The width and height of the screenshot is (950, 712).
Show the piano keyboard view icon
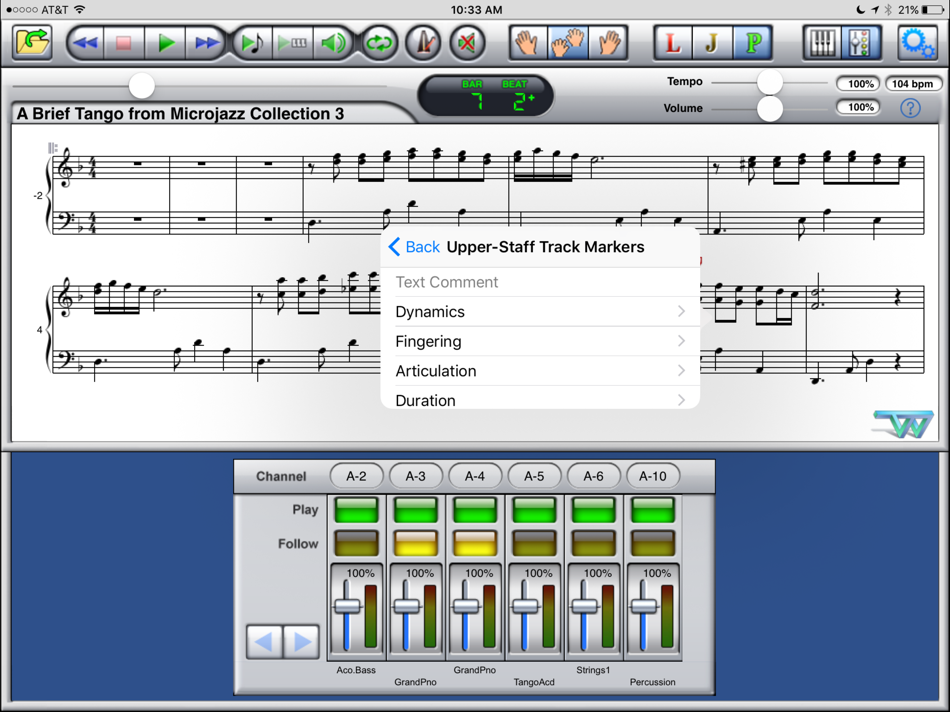(x=822, y=43)
